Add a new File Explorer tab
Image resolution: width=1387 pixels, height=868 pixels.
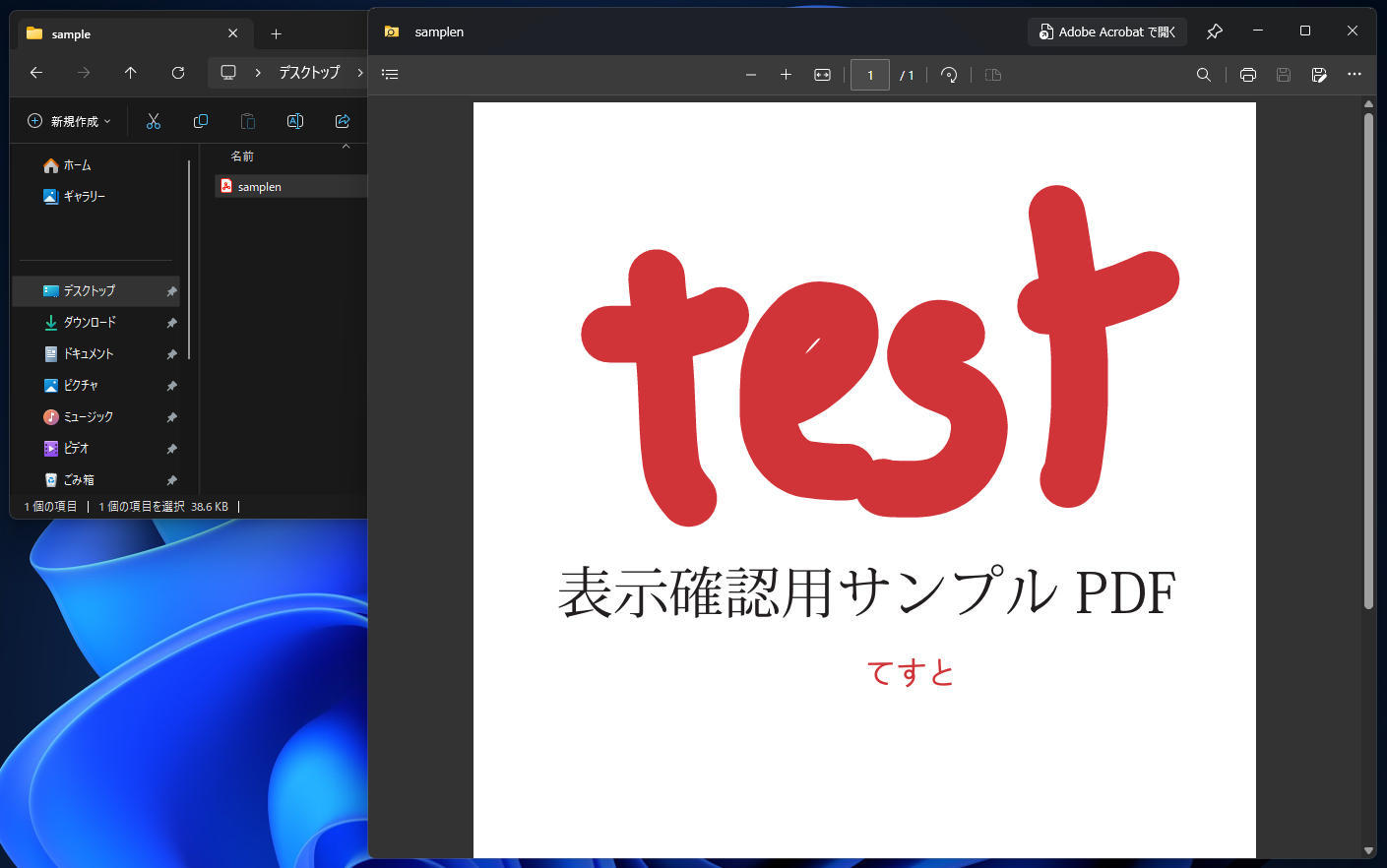click(276, 33)
